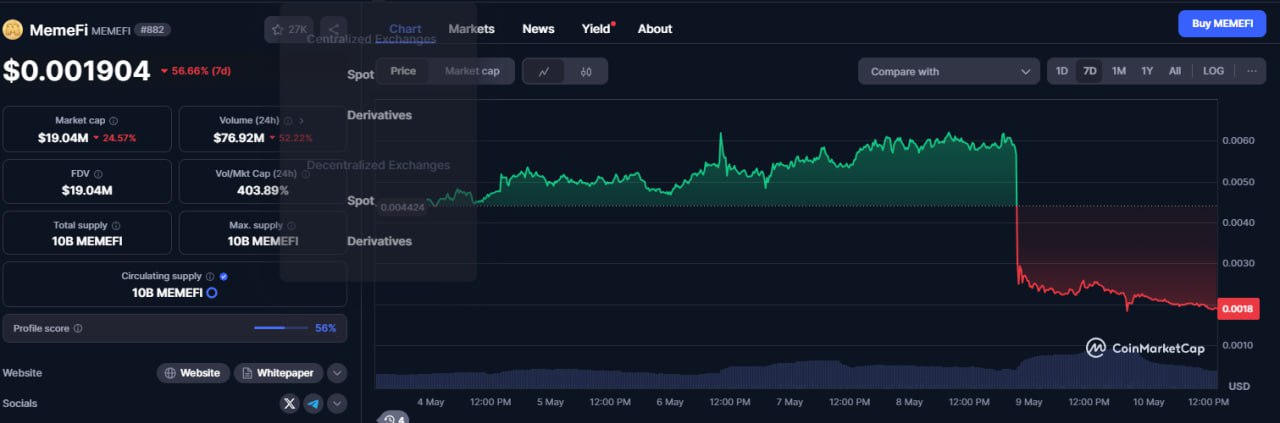Open the X (Twitter) social link
This screenshot has width=1280, height=423.
coord(290,403)
